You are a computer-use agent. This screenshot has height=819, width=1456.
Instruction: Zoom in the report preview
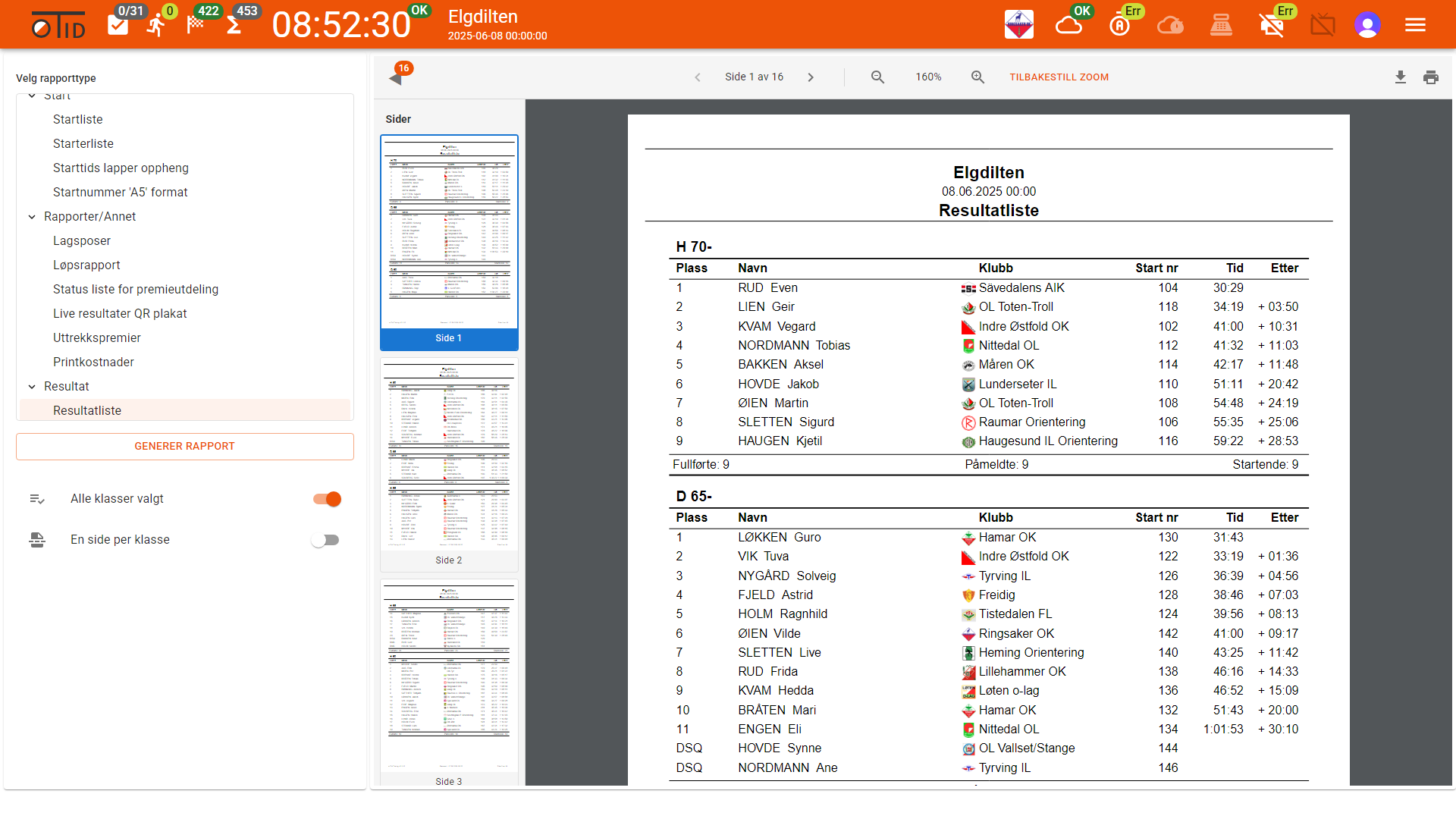point(977,77)
